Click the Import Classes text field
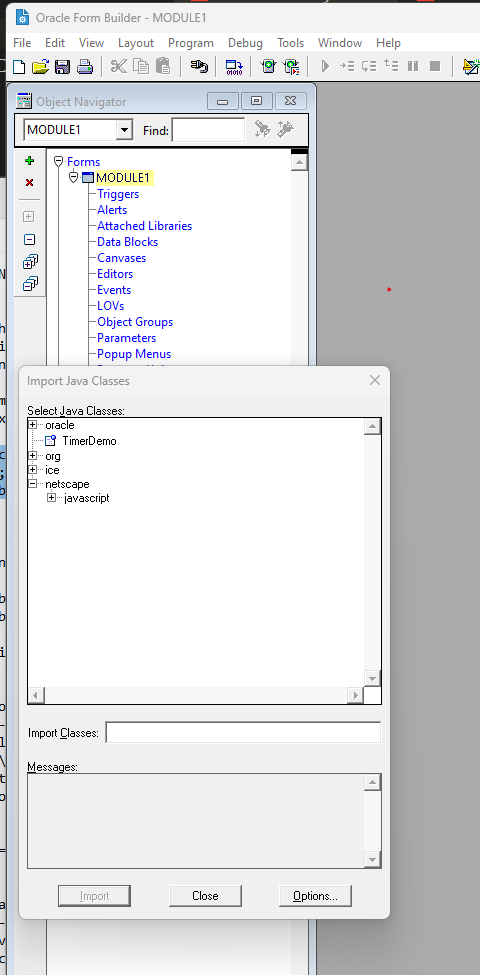 pyautogui.click(x=243, y=732)
